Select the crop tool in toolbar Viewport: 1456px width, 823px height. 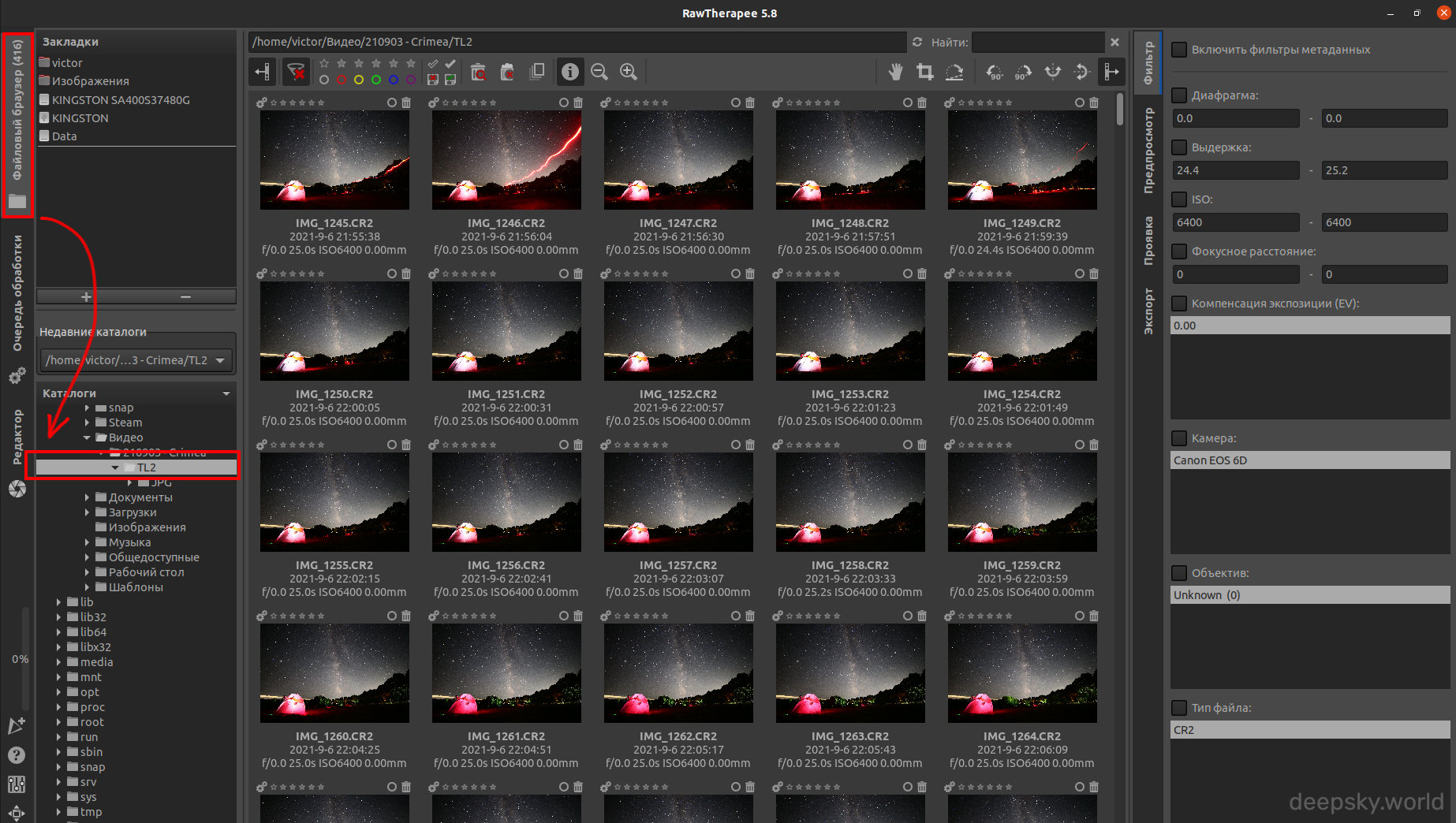pos(925,73)
